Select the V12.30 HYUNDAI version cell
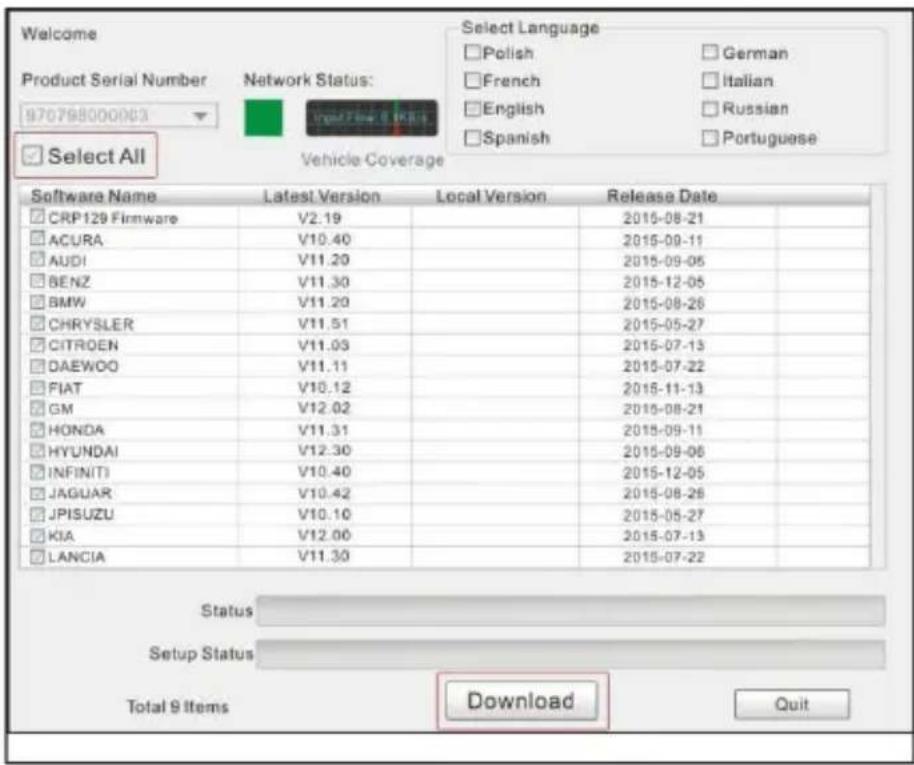The width and height of the screenshot is (914, 765). coord(324,451)
